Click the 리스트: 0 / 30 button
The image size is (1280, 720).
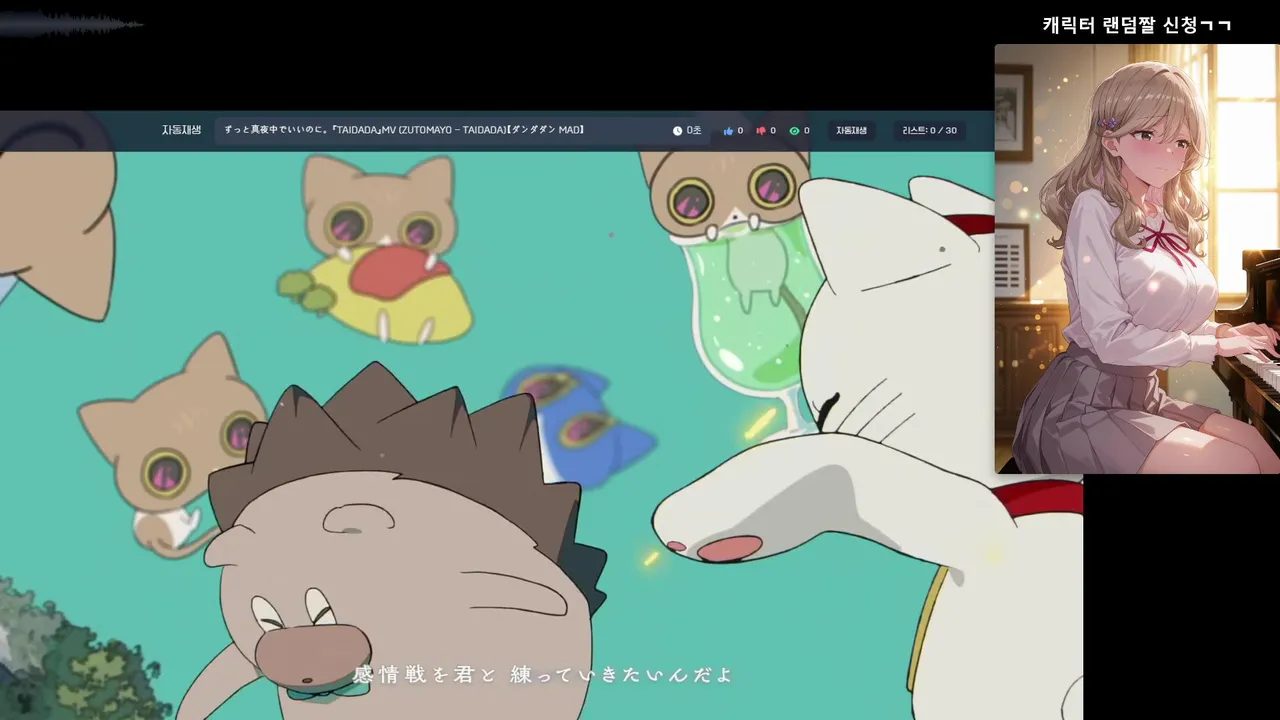point(929,131)
